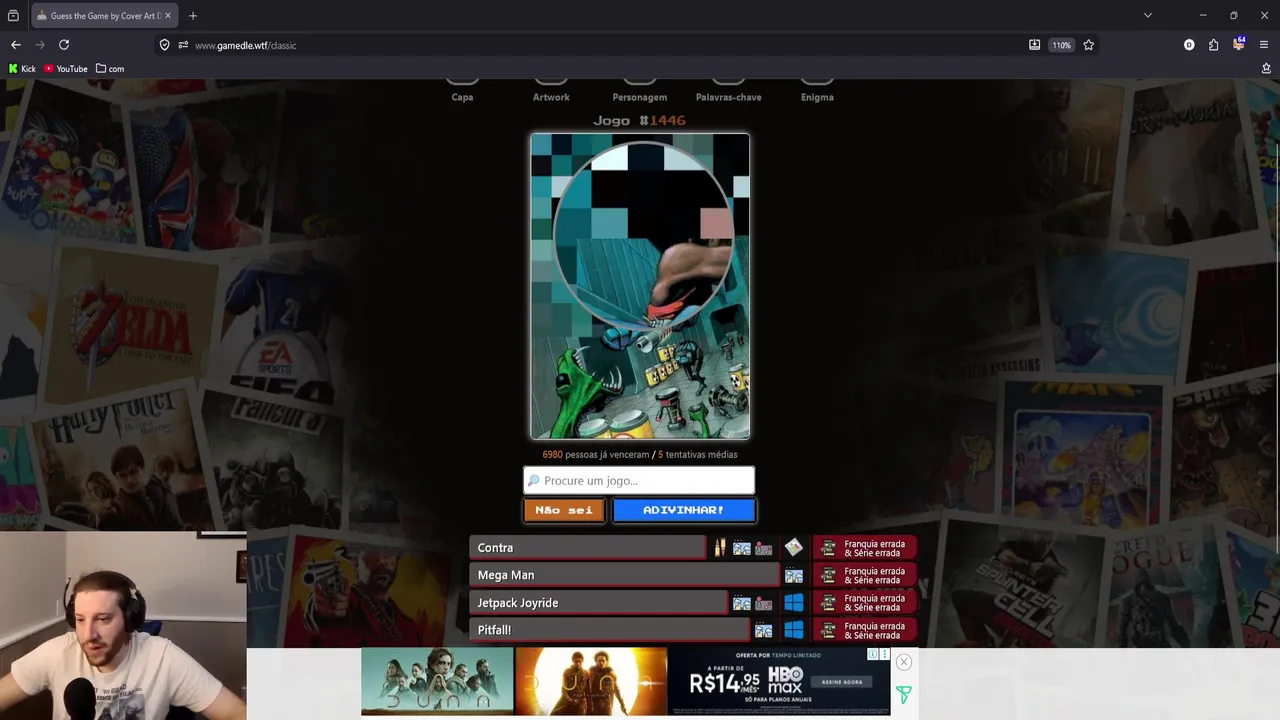Viewport: 1280px width, 720px height.
Task: Open the extension with the 64 badge
Action: click(1239, 44)
